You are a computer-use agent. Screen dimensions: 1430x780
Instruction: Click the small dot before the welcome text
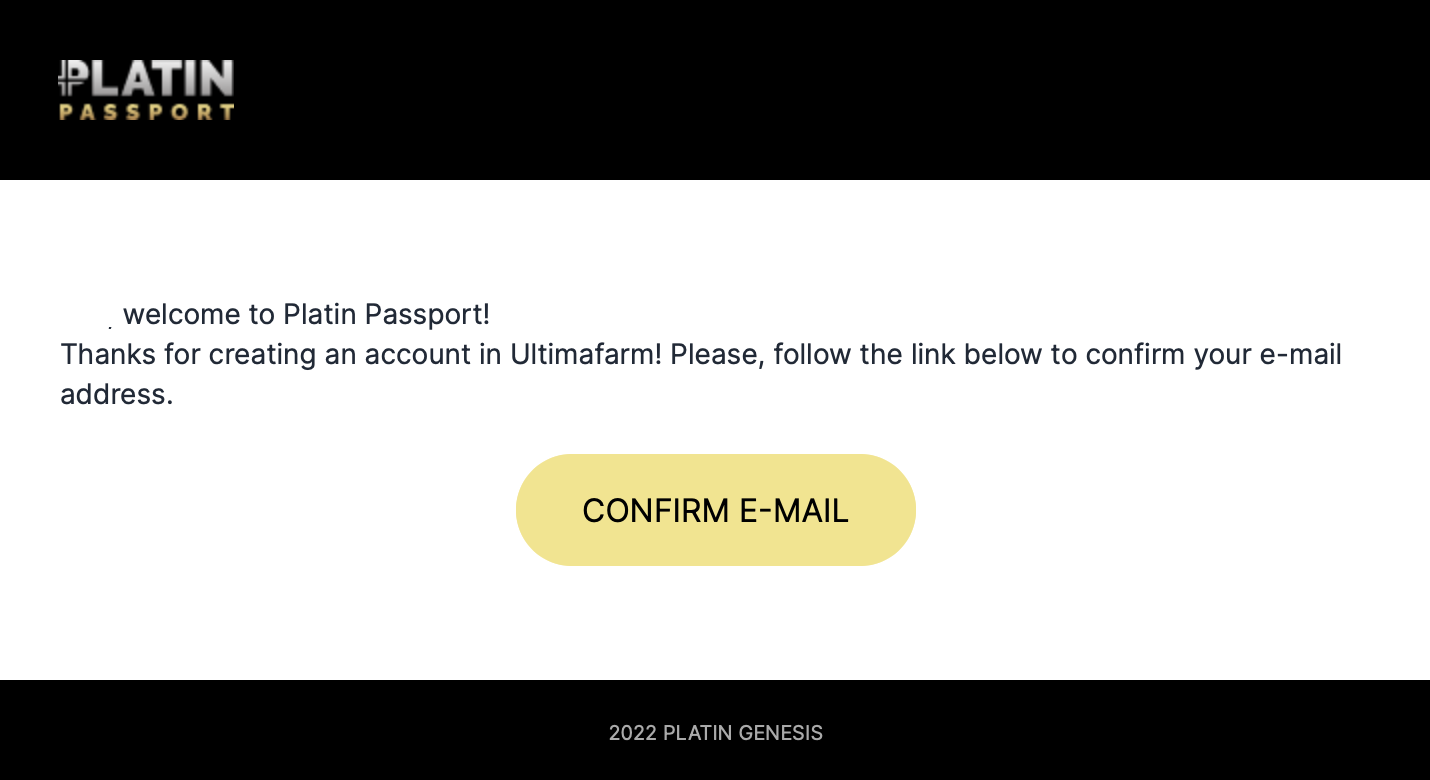point(110,326)
